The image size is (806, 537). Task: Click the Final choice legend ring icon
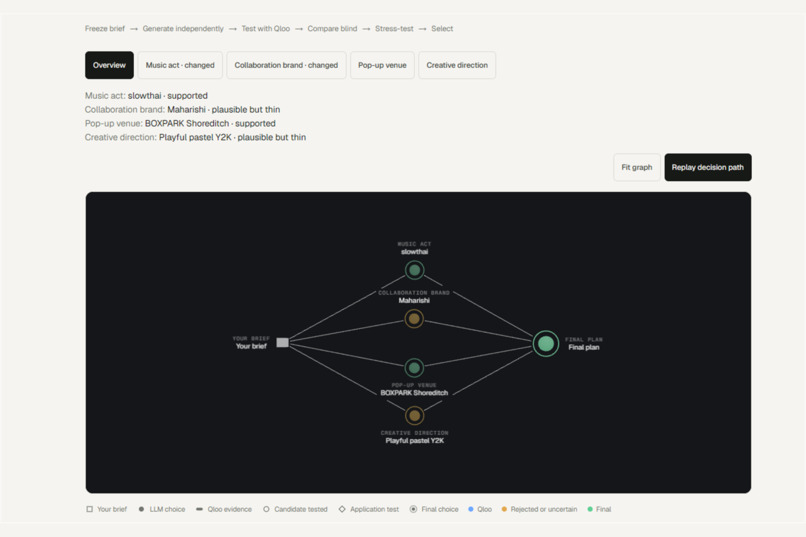coord(413,509)
